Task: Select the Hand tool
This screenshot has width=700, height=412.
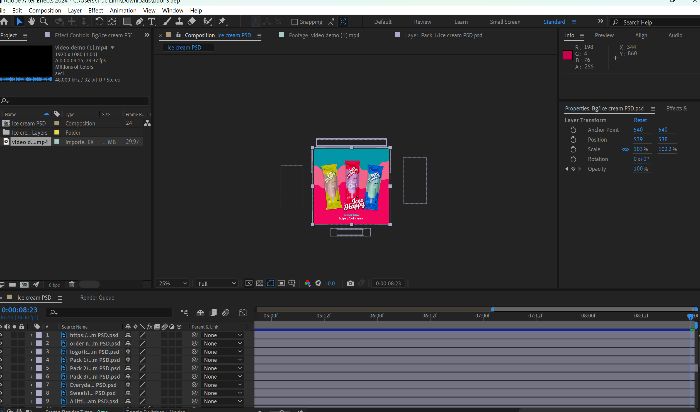Action: click(31, 21)
